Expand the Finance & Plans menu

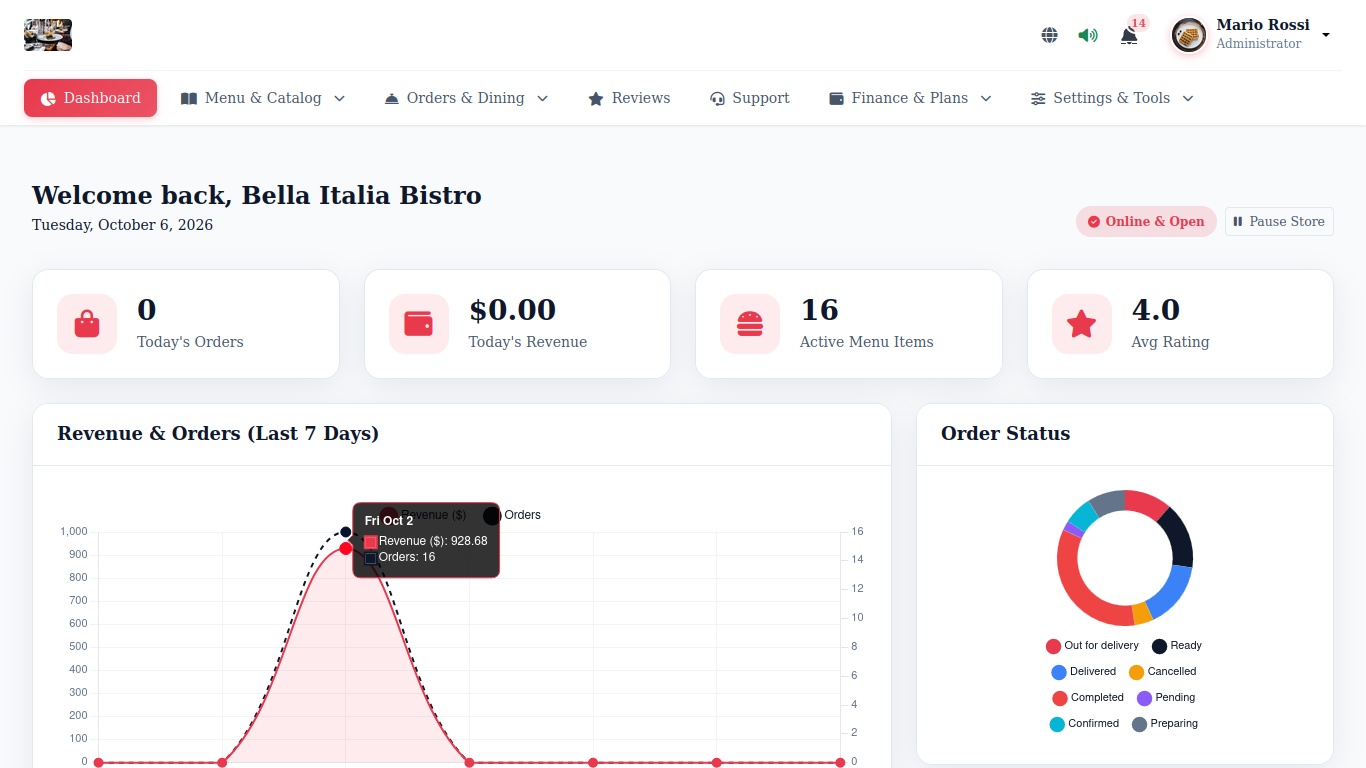pos(910,98)
